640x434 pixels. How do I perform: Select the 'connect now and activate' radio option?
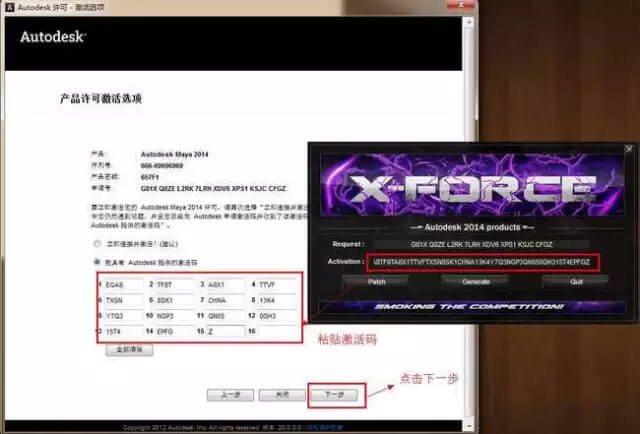pos(97,244)
